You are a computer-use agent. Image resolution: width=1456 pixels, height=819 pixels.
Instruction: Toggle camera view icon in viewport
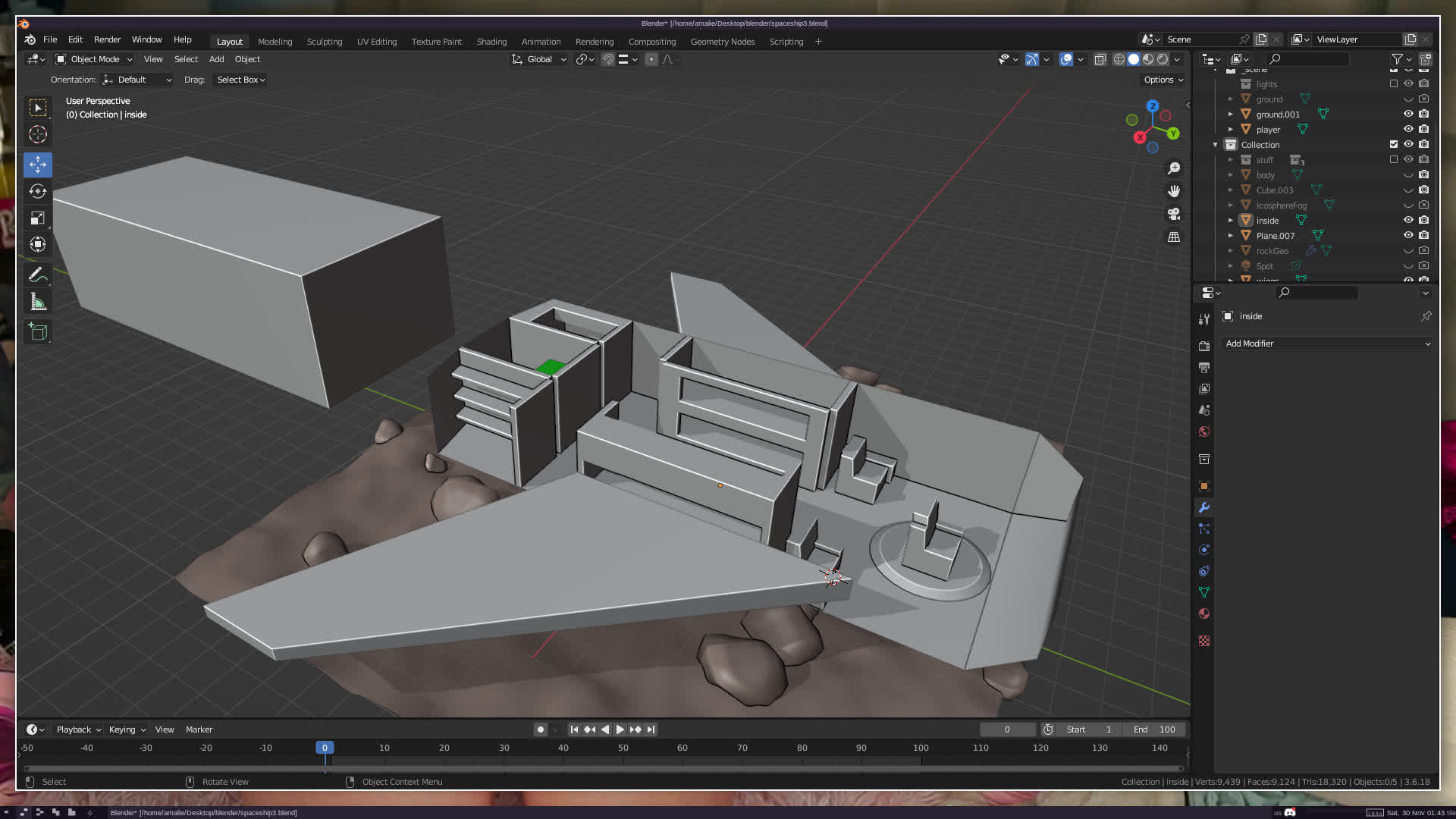(x=1174, y=214)
